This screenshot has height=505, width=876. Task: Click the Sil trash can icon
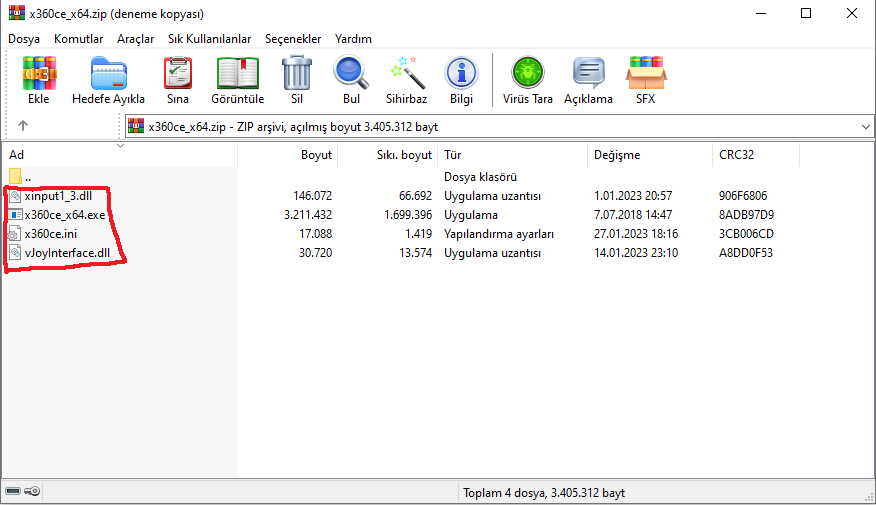(297, 73)
